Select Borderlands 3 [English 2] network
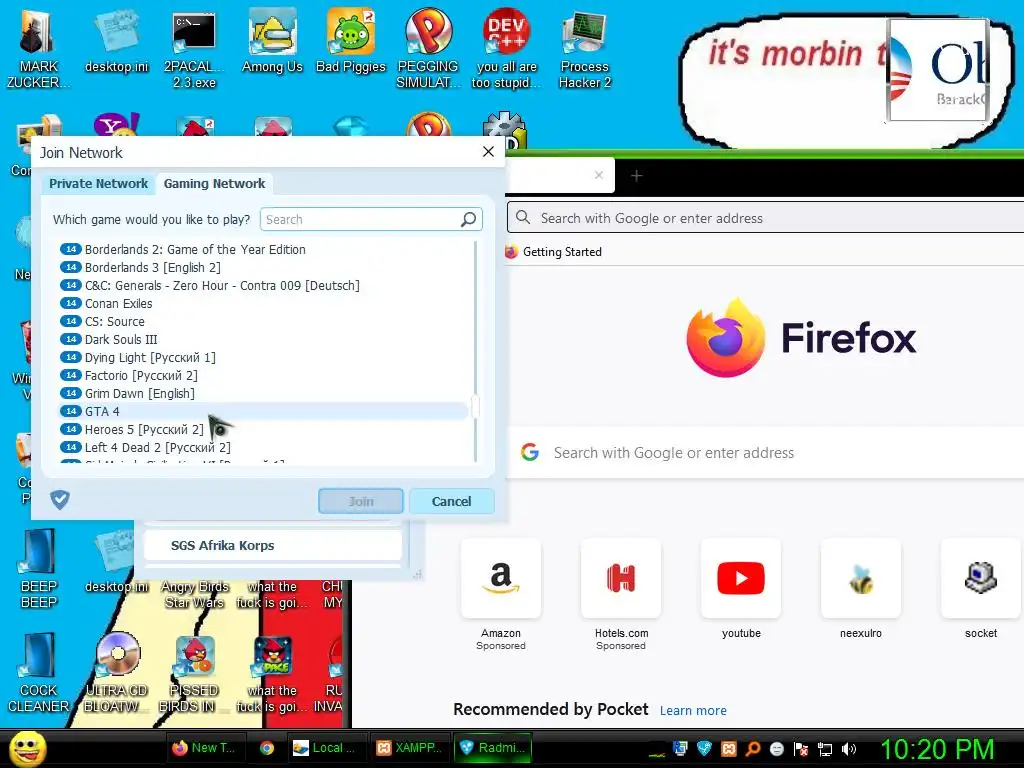This screenshot has height=768, width=1024. [263, 267]
